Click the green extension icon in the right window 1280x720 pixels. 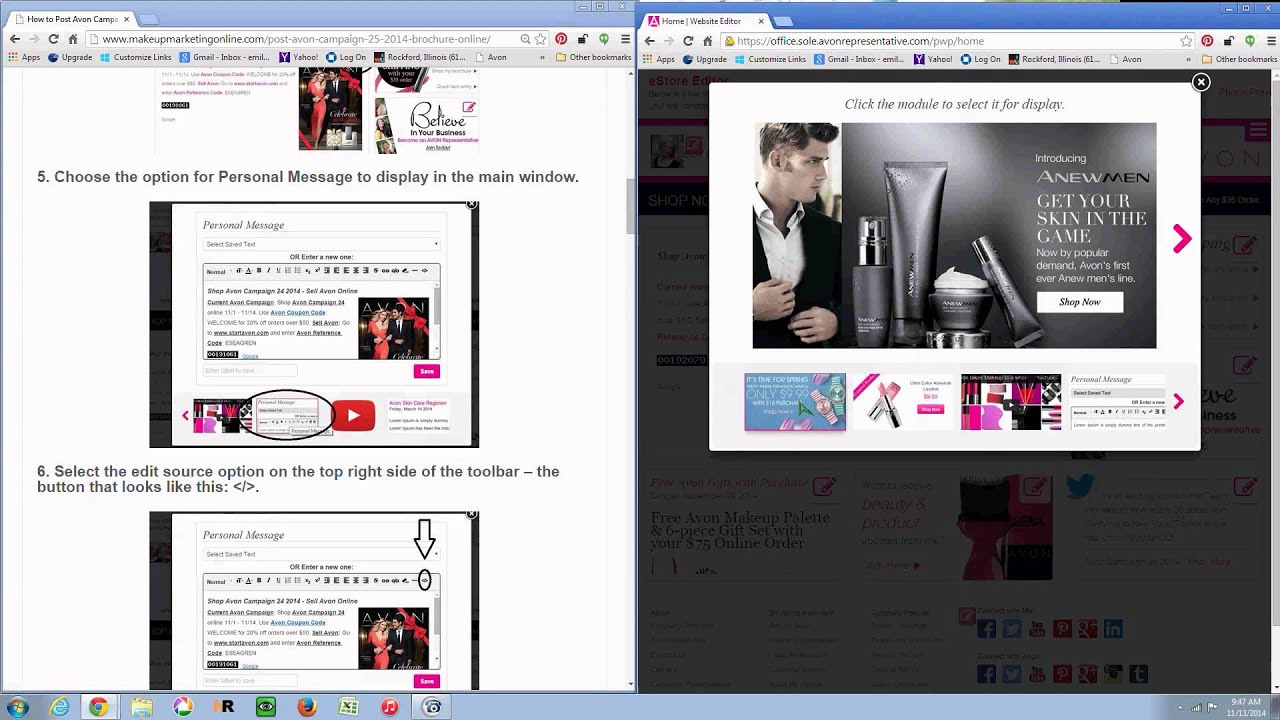[x=1249, y=41]
